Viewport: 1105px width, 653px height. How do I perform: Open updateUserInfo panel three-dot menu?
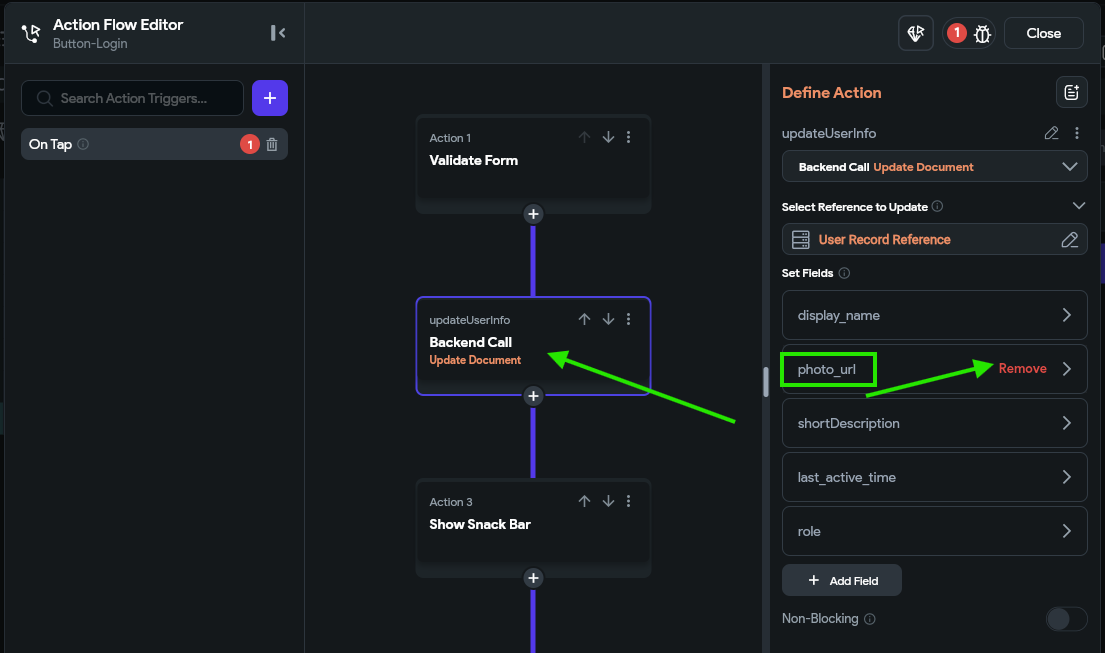[1077, 133]
